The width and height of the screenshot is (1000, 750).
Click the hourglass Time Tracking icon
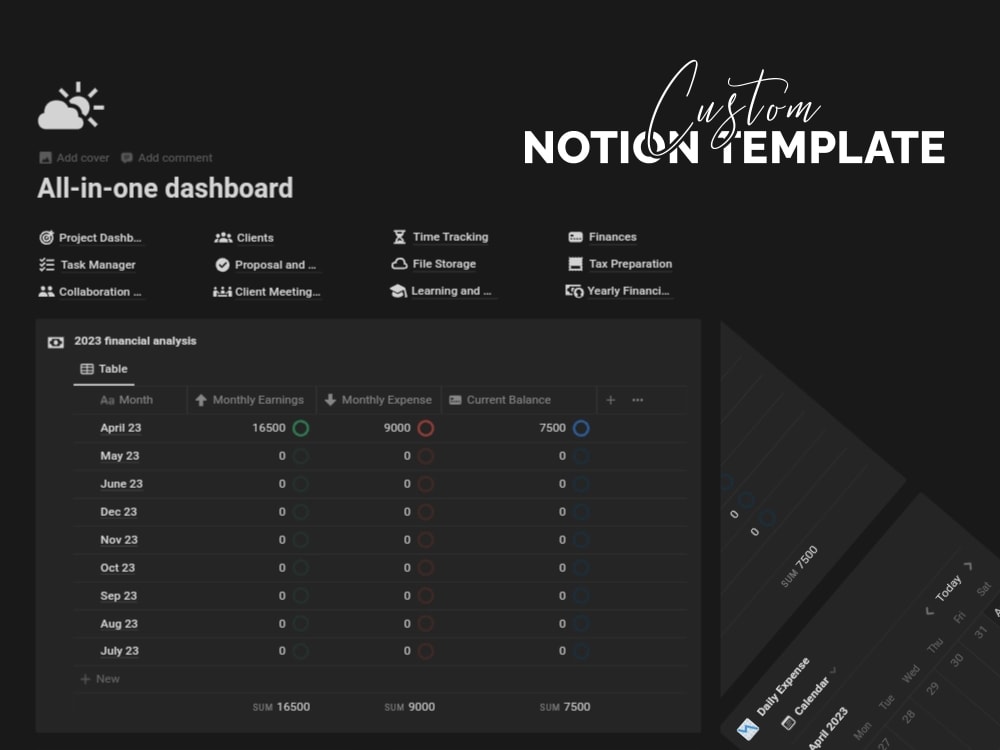coord(400,236)
